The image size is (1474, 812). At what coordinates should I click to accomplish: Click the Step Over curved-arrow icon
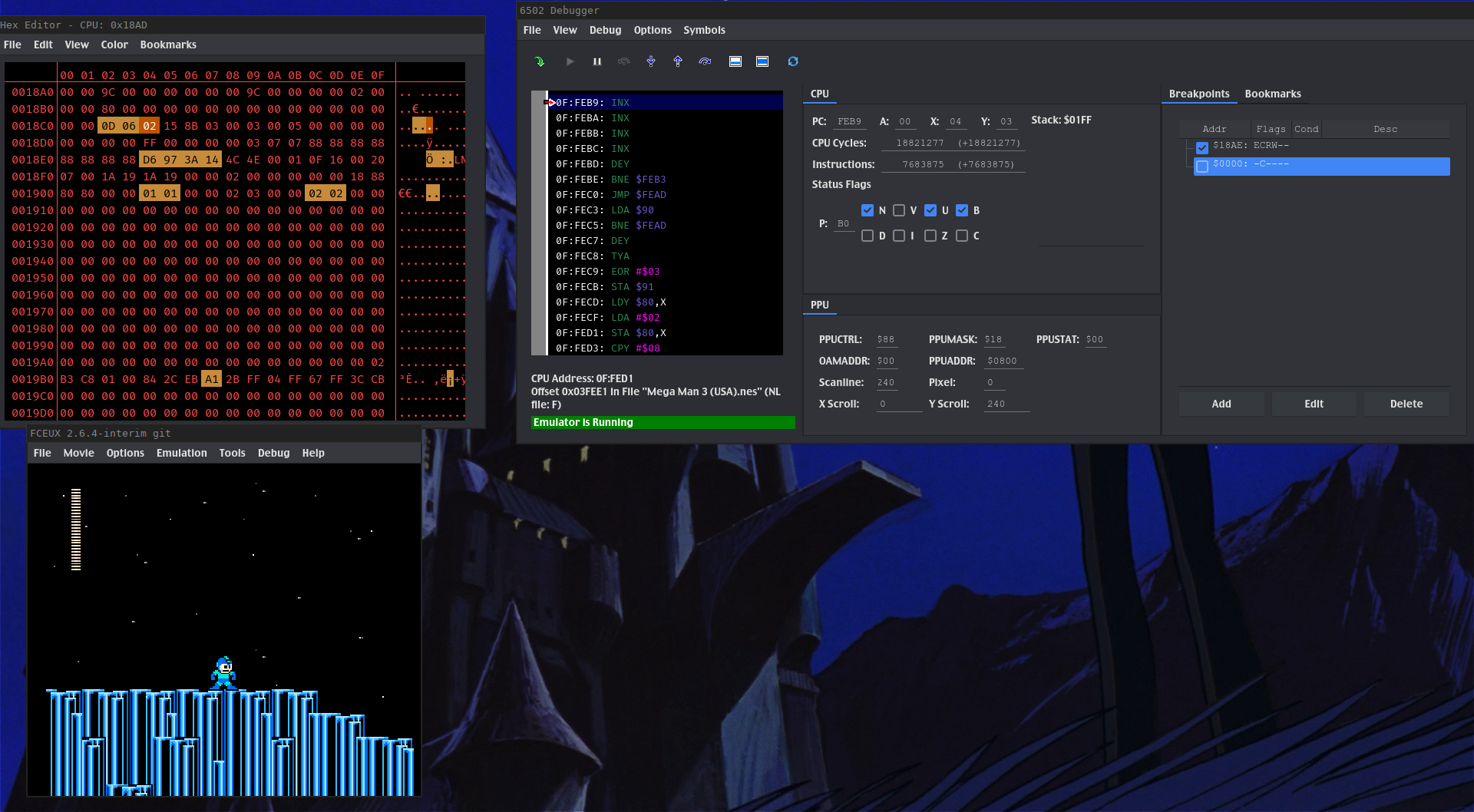(x=705, y=61)
